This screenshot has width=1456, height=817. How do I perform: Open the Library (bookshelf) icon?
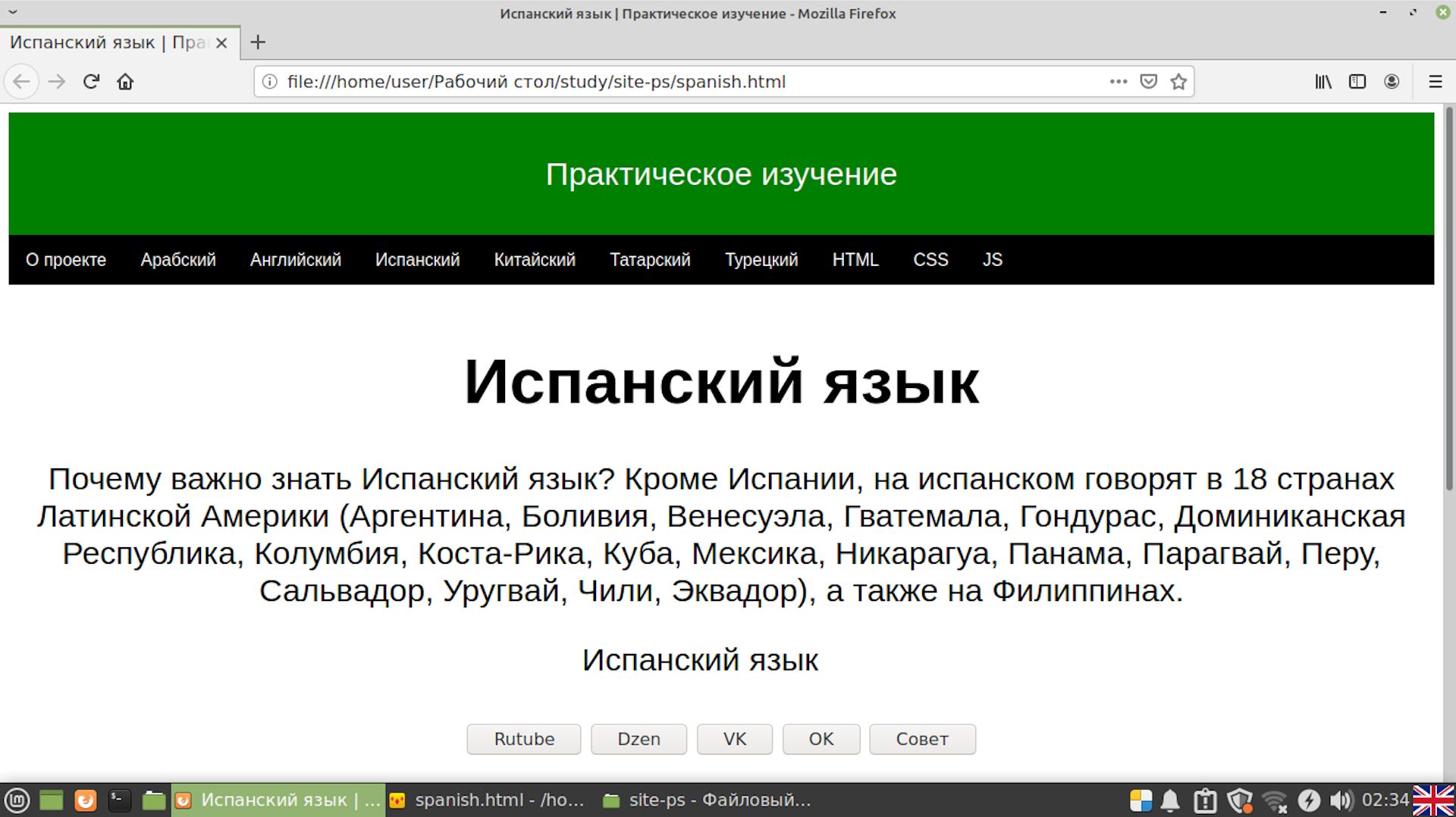[1322, 81]
